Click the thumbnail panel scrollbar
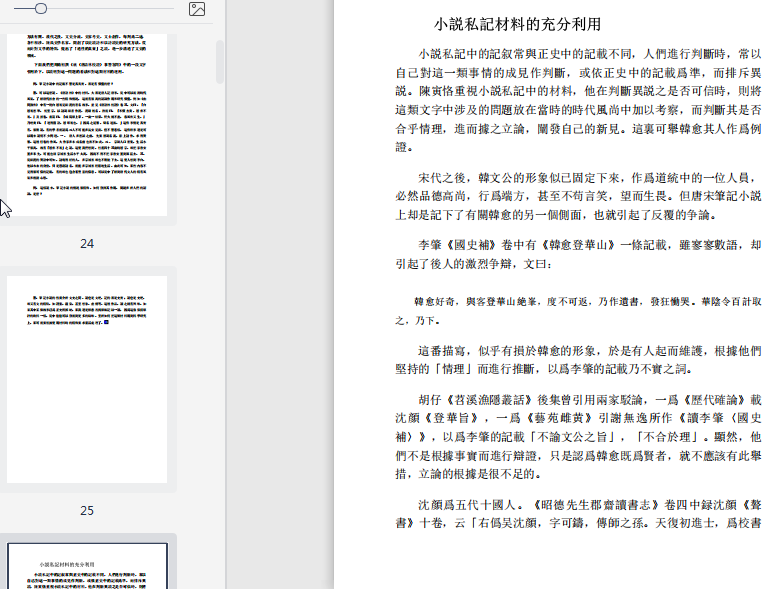This screenshot has width=780, height=589. (219, 62)
